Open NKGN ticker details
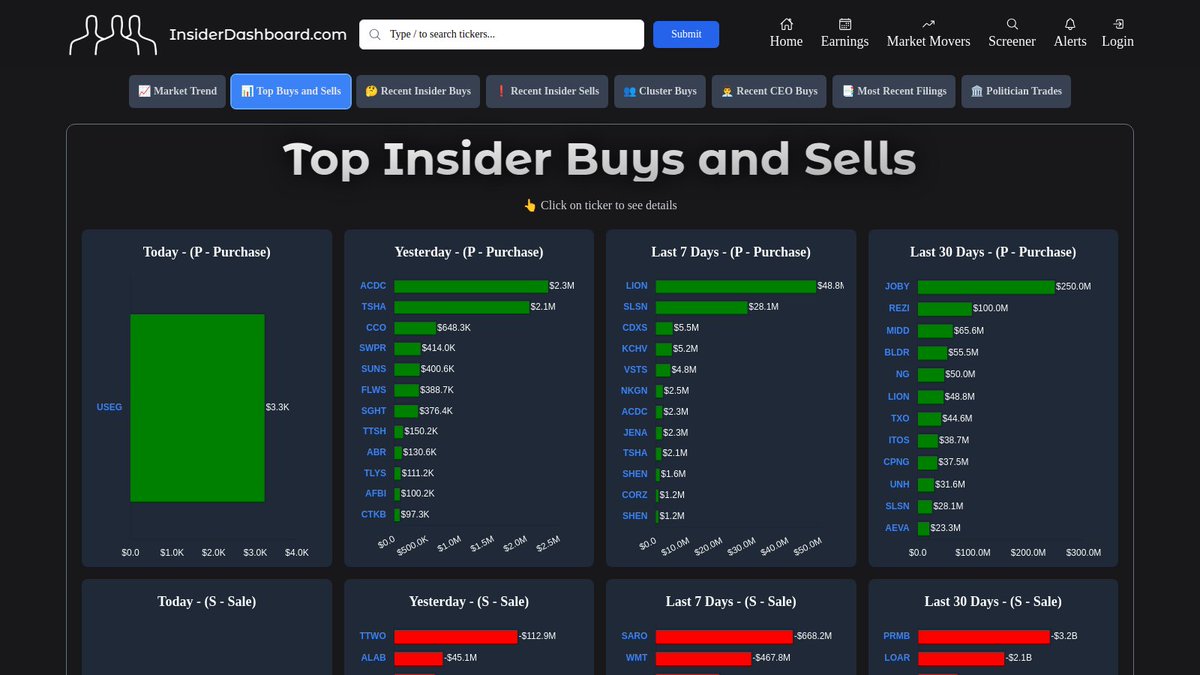Viewport: 1200px width, 675px height. pos(635,390)
